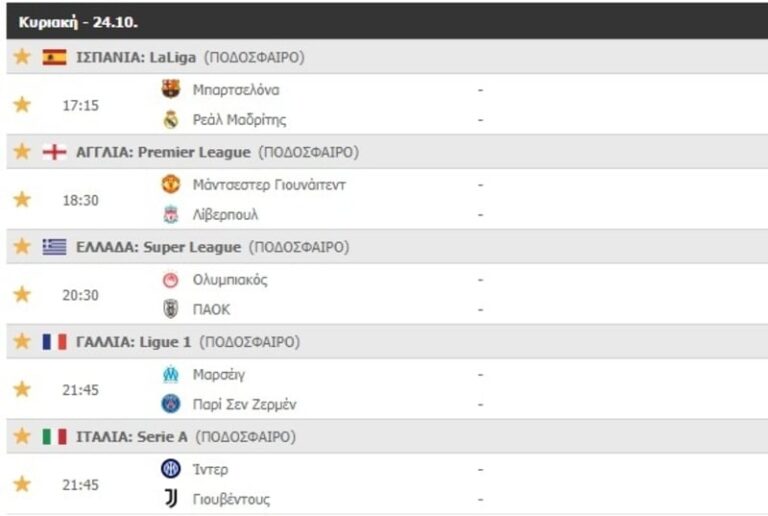Click the Liverpool club crest icon
The width and height of the screenshot is (768, 516).
coord(171,214)
